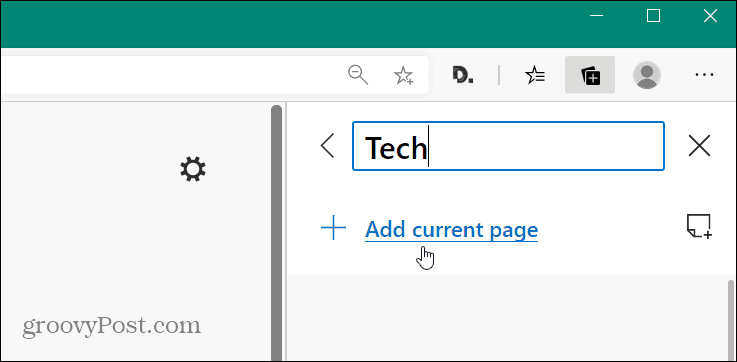Viewport: 737px width, 362px height.
Task: Add this page to favorites star icon
Action: coord(403,75)
